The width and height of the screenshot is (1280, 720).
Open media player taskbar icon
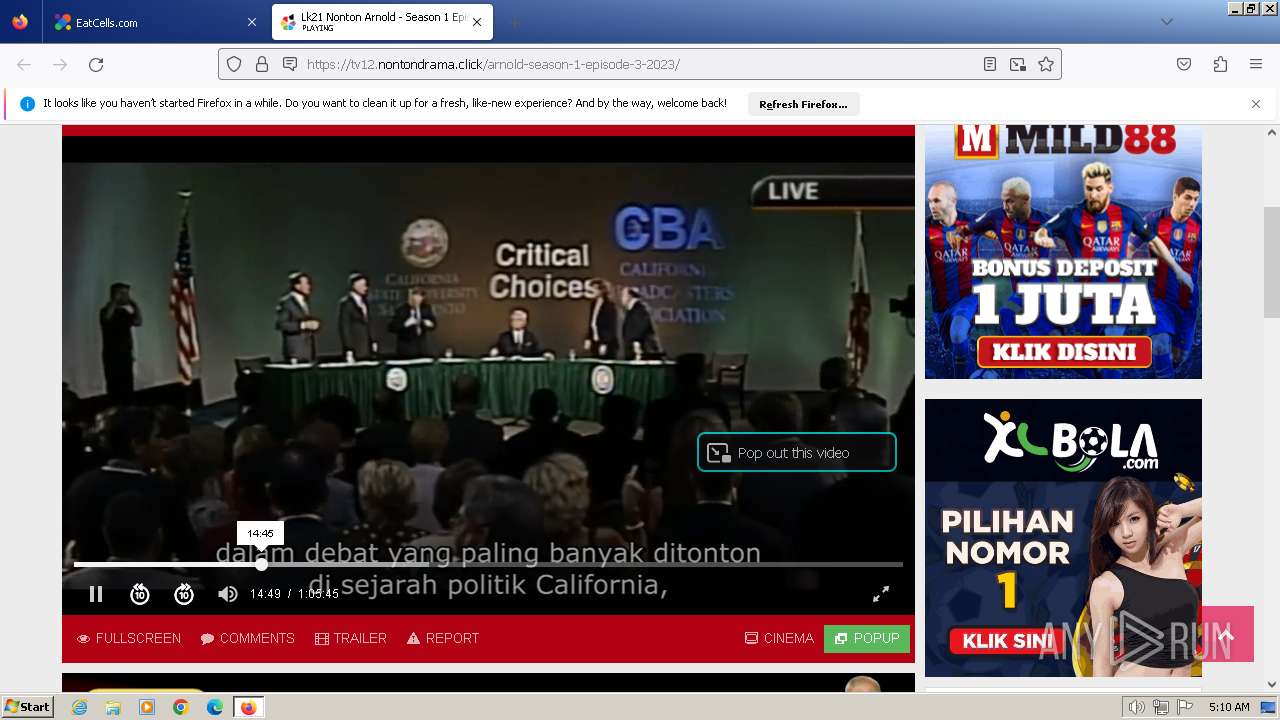[147, 707]
